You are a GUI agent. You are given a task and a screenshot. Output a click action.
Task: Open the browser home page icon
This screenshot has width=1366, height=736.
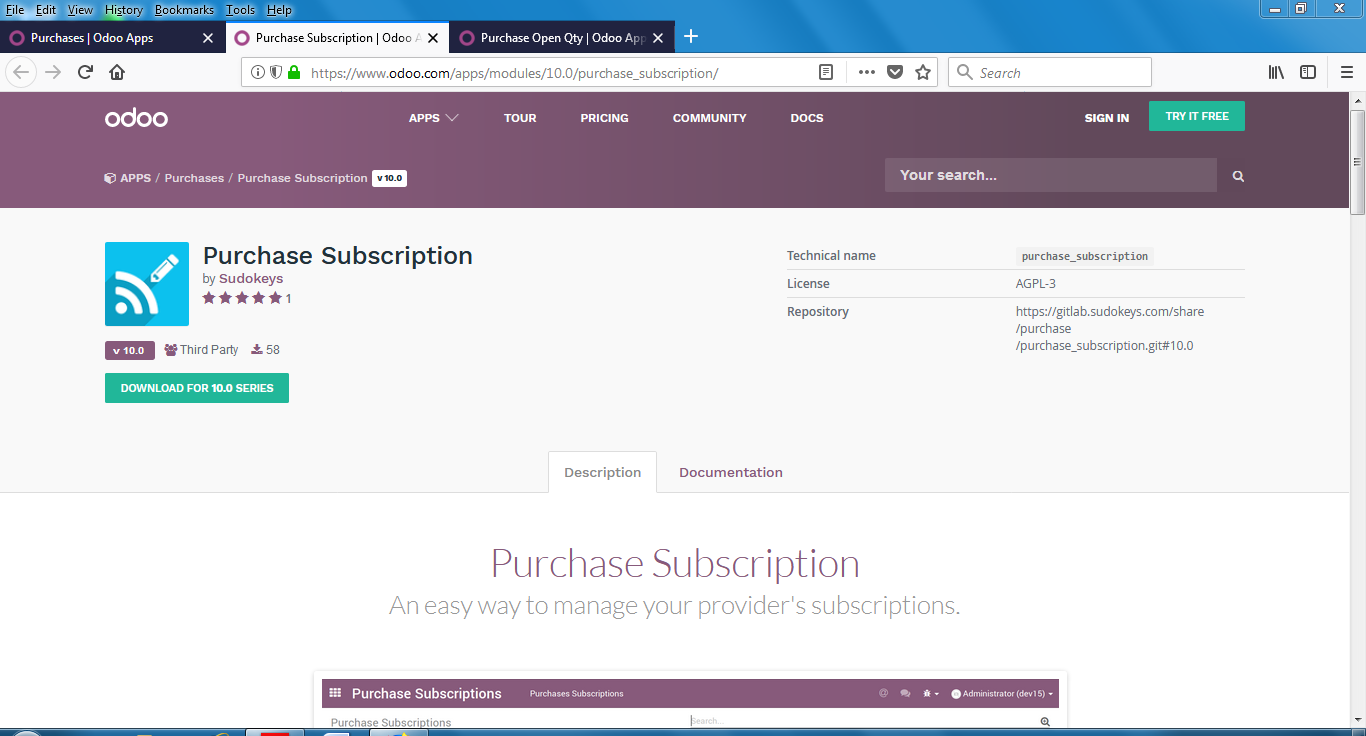(117, 72)
